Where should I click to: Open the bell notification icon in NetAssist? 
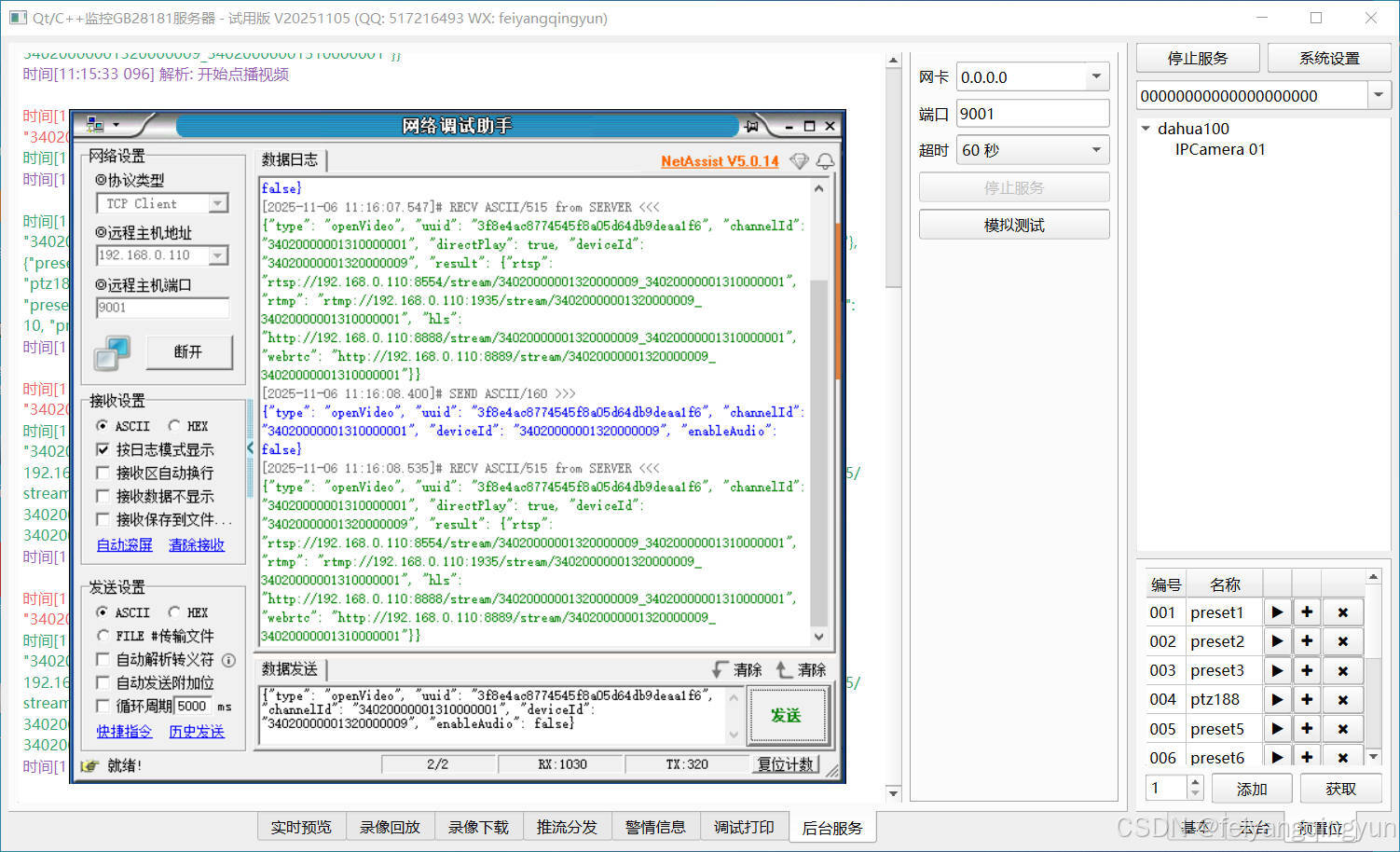(825, 161)
